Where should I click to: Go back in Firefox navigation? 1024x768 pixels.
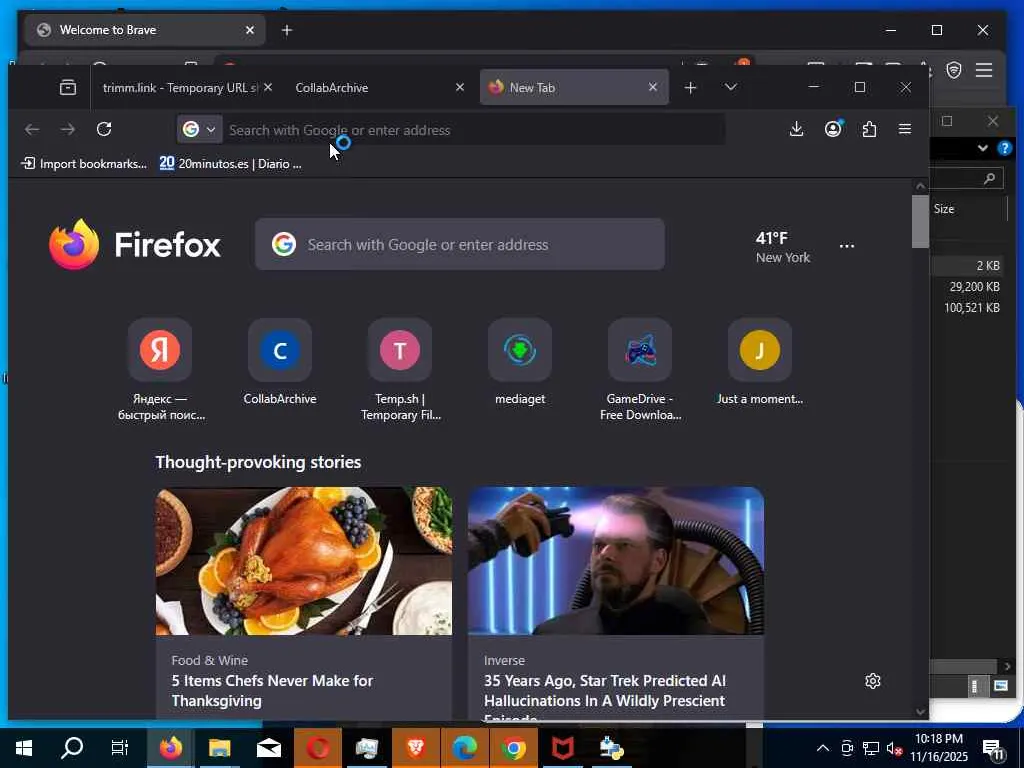32,129
